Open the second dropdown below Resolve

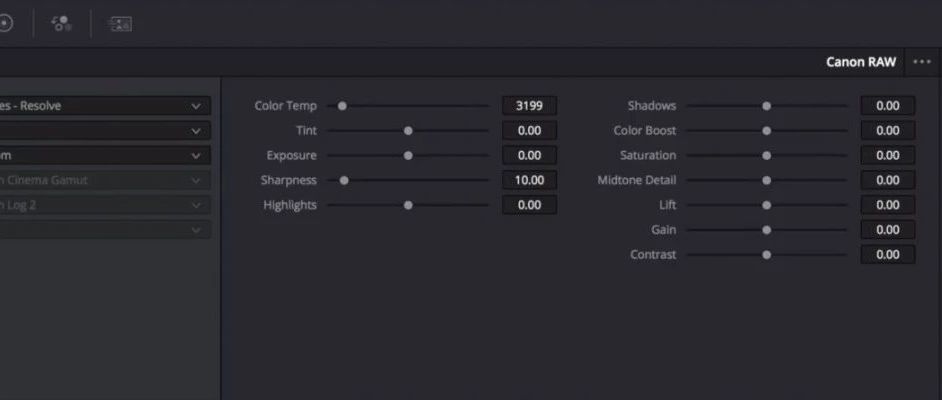[105, 130]
